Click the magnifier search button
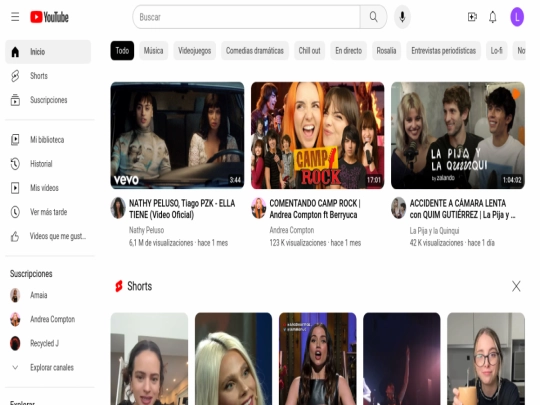Screen dimensions: 540x405 [373, 17]
